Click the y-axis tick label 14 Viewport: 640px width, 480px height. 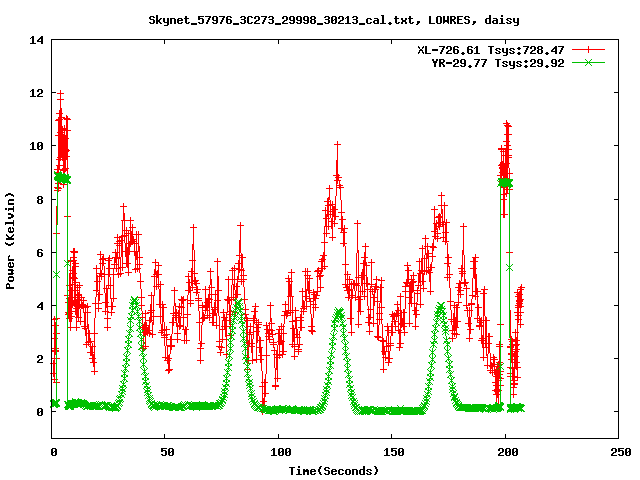pos(36,40)
